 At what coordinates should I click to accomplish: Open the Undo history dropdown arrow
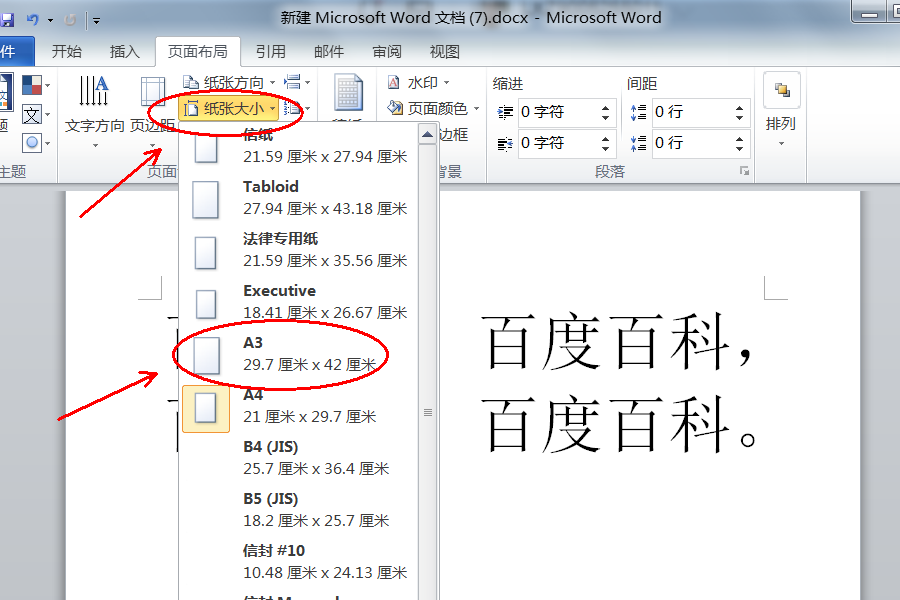point(51,21)
